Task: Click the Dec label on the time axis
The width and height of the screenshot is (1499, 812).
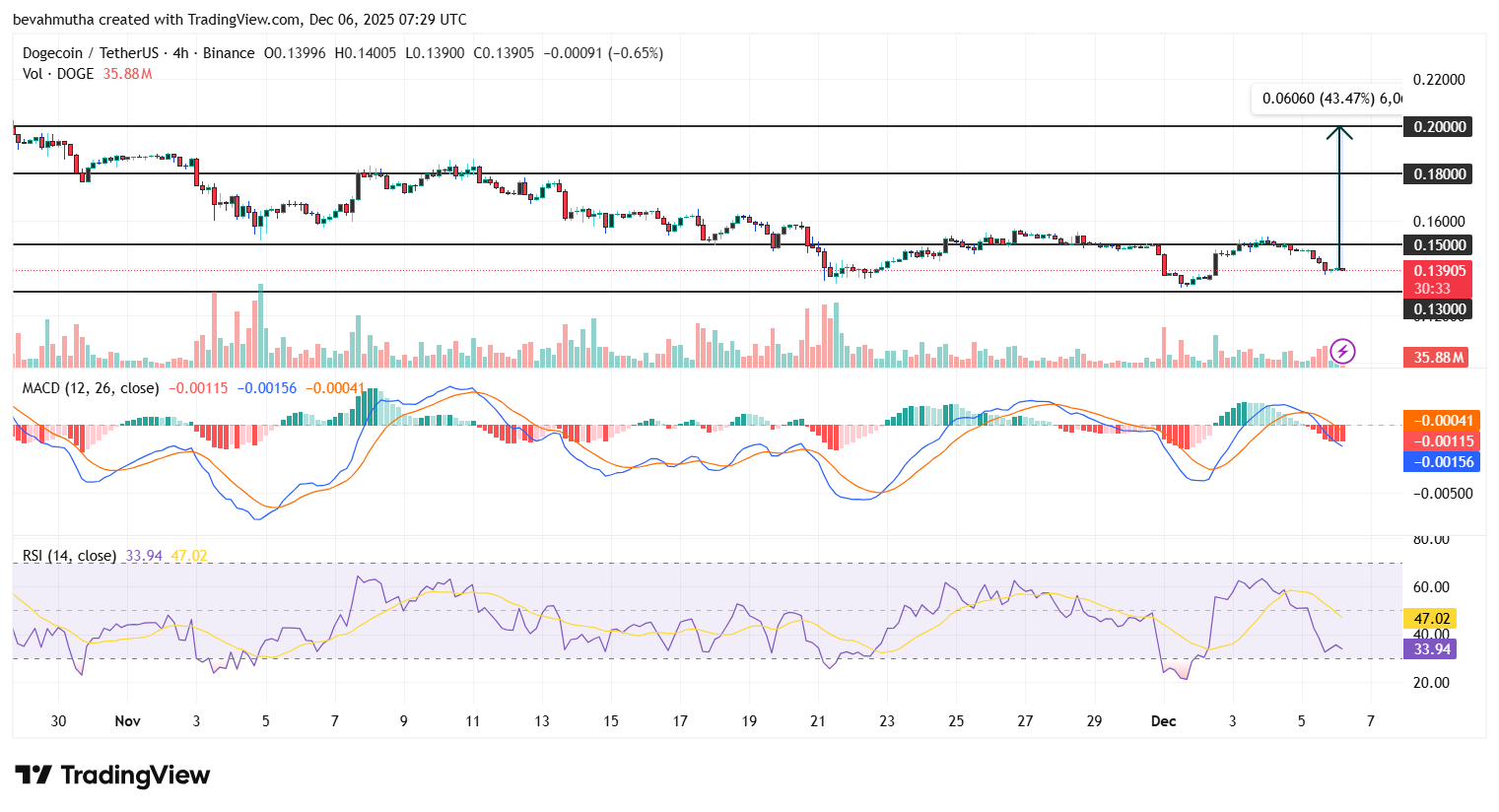Action: (x=1163, y=721)
